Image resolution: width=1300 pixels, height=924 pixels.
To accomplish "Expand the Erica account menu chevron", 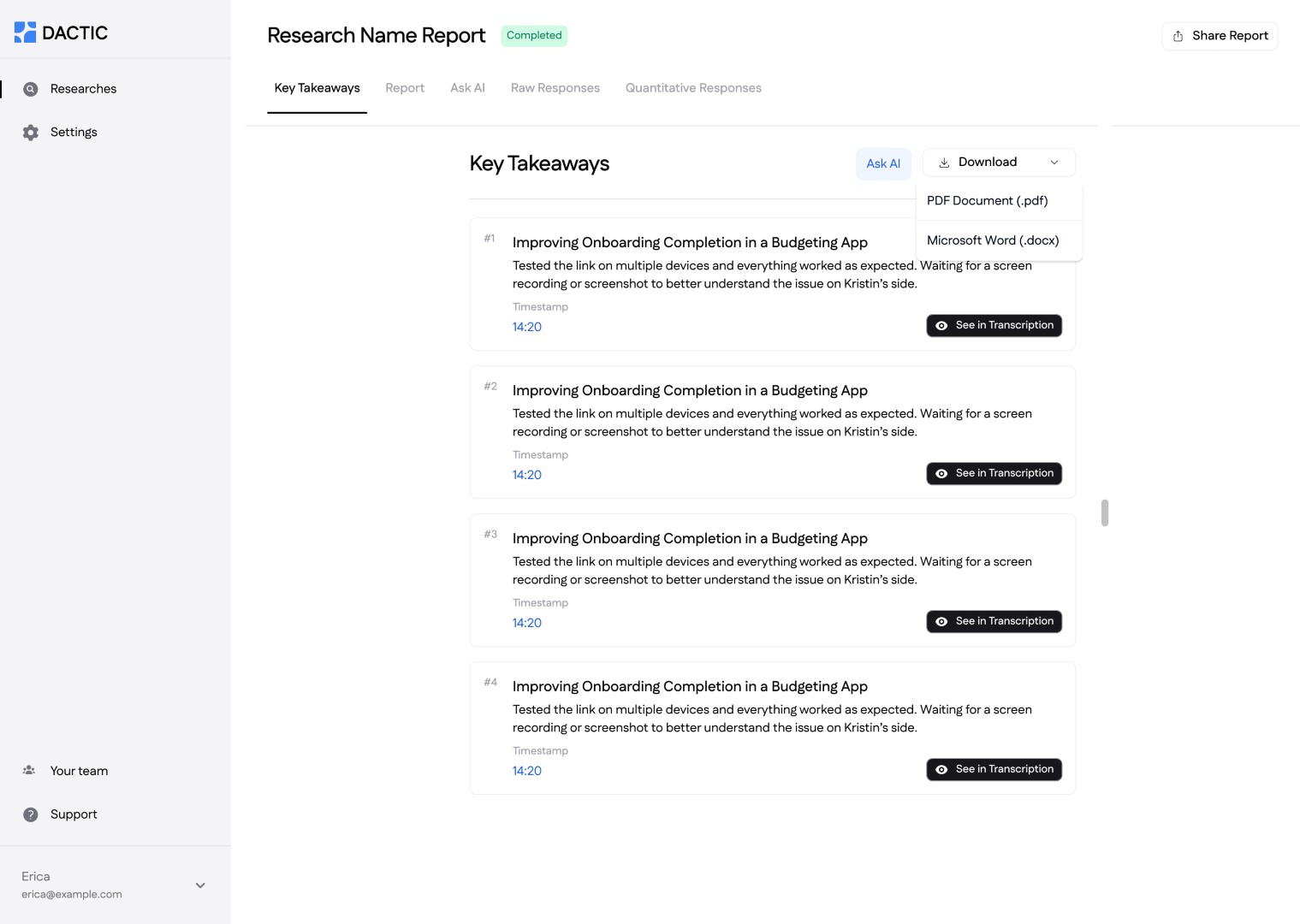I will point(200,885).
